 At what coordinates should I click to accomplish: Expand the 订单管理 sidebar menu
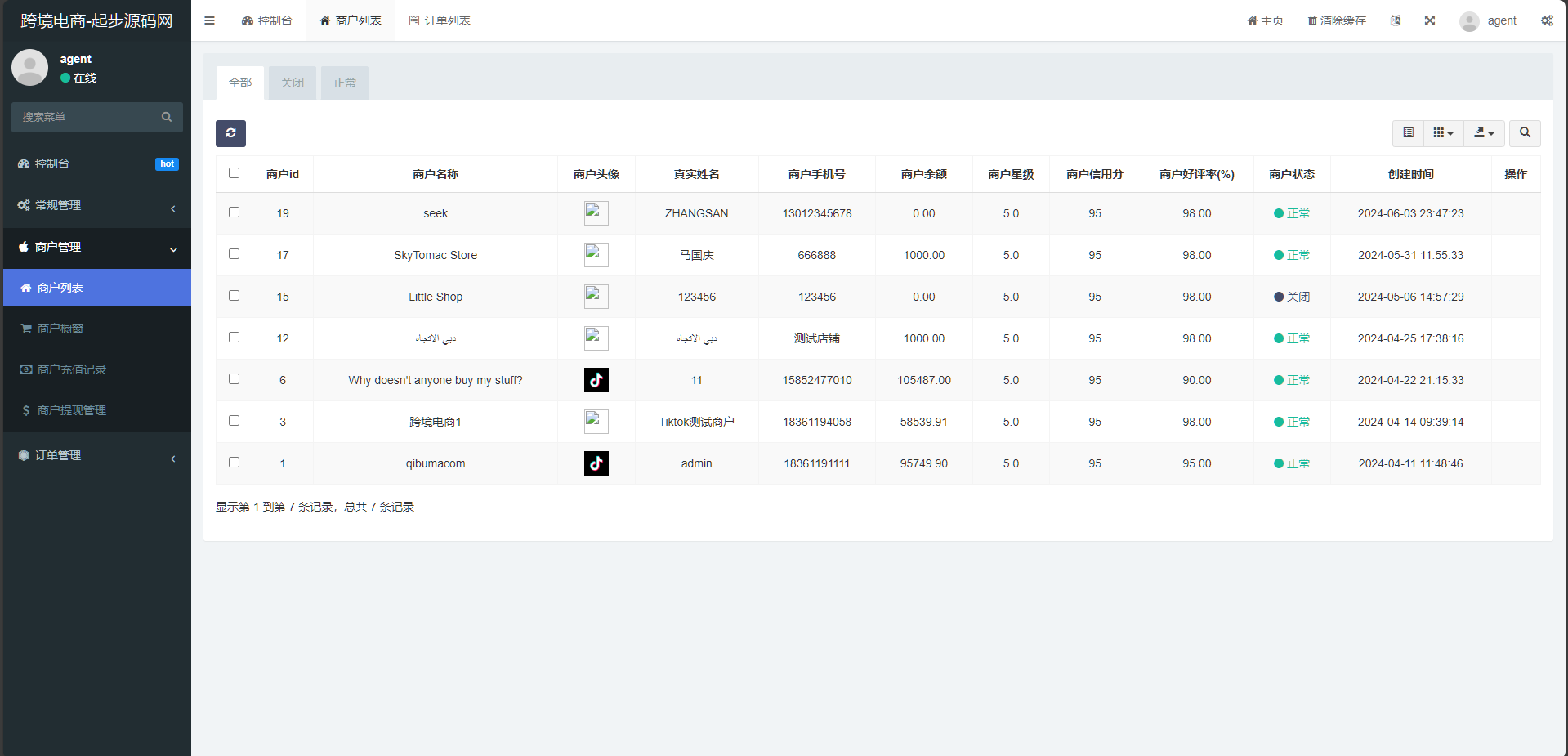(96, 455)
